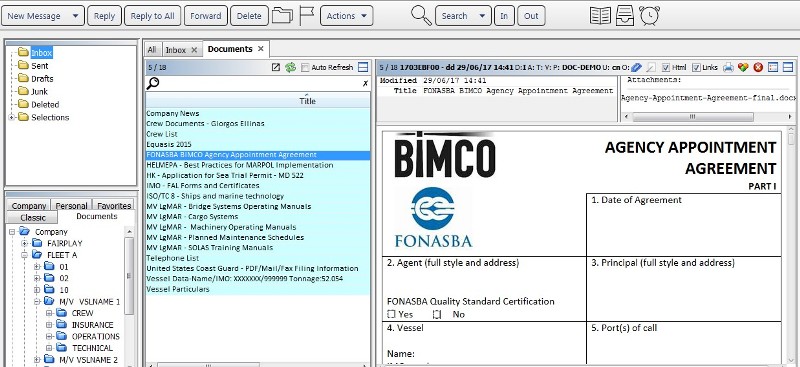The width and height of the screenshot is (800, 367).
Task: Select the Equasis 2015 document
Action: coord(258,144)
